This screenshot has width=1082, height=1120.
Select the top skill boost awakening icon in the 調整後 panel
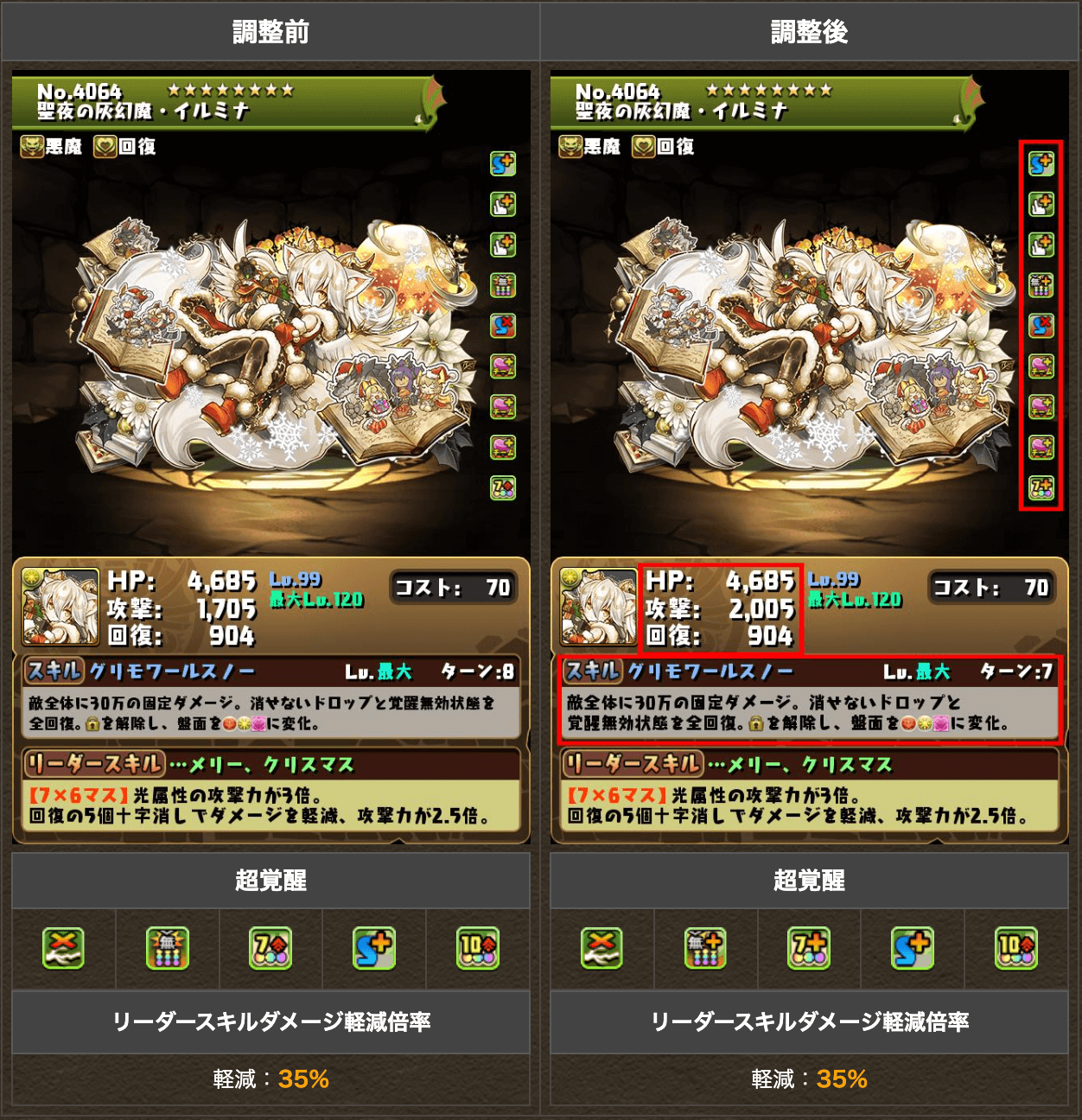point(1041,163)
